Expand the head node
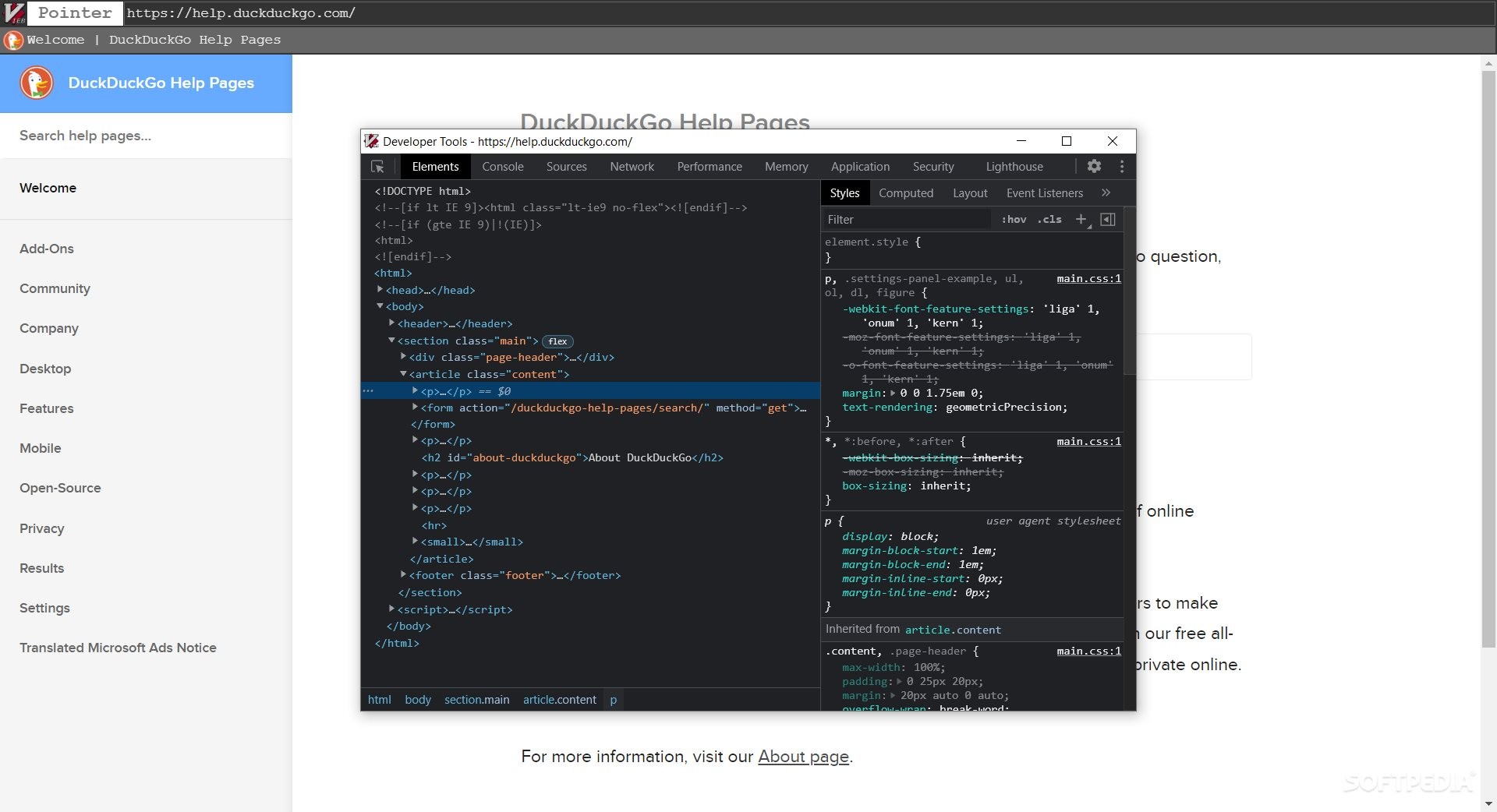This screenshot has height=812, width=1497. coord(380,290)
